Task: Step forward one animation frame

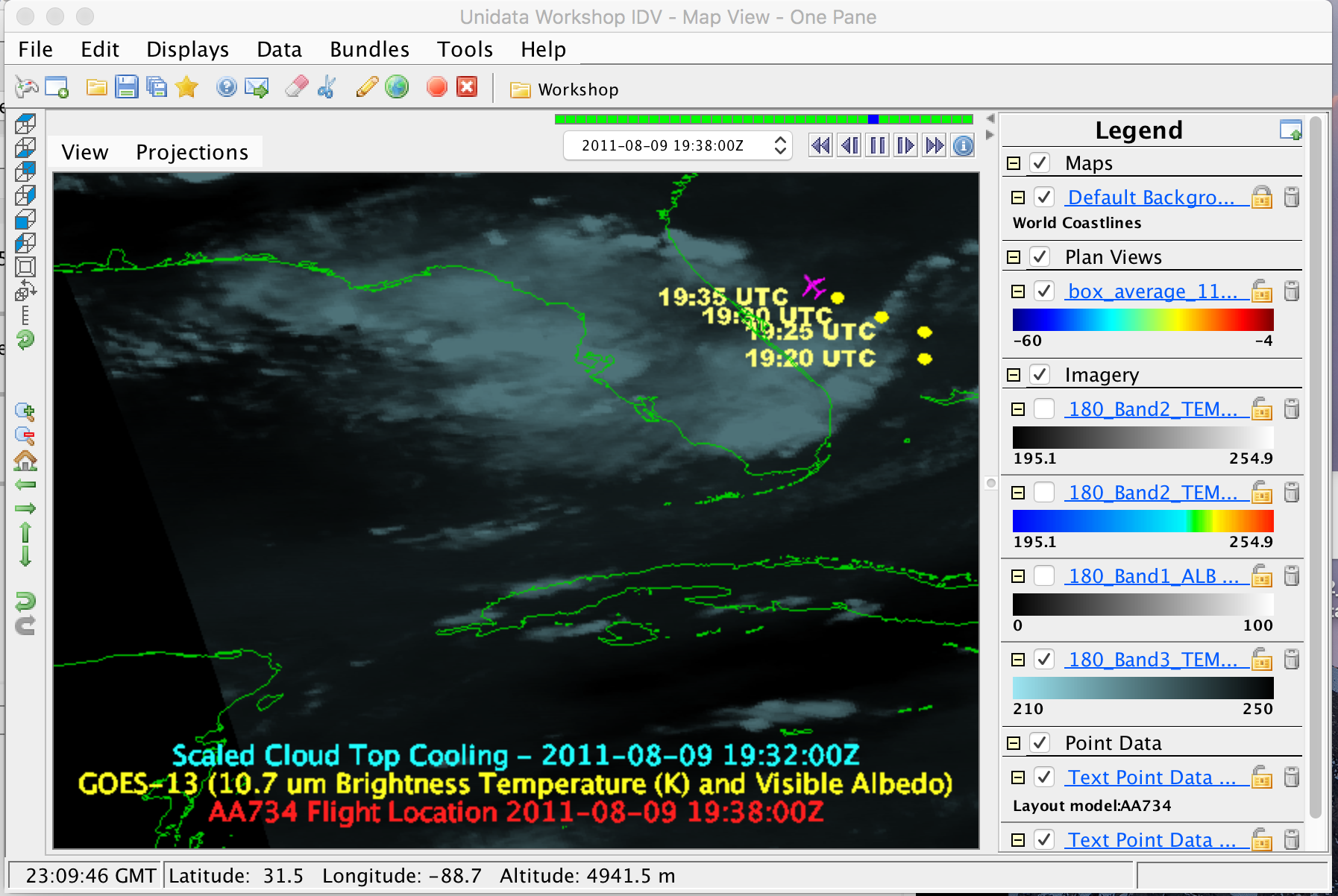Action: [905, 145]
